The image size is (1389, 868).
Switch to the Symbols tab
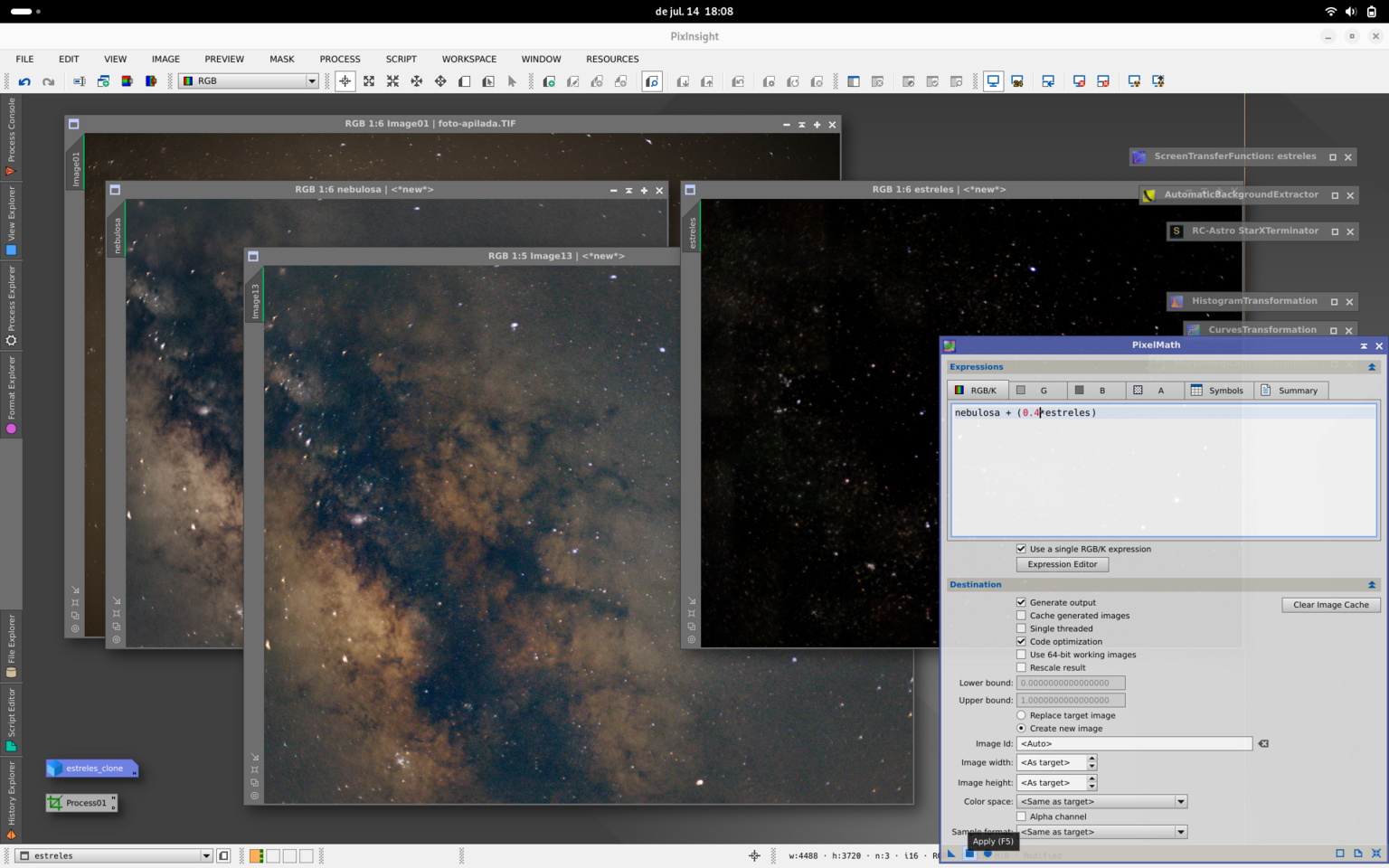[x=1217, y=391]
